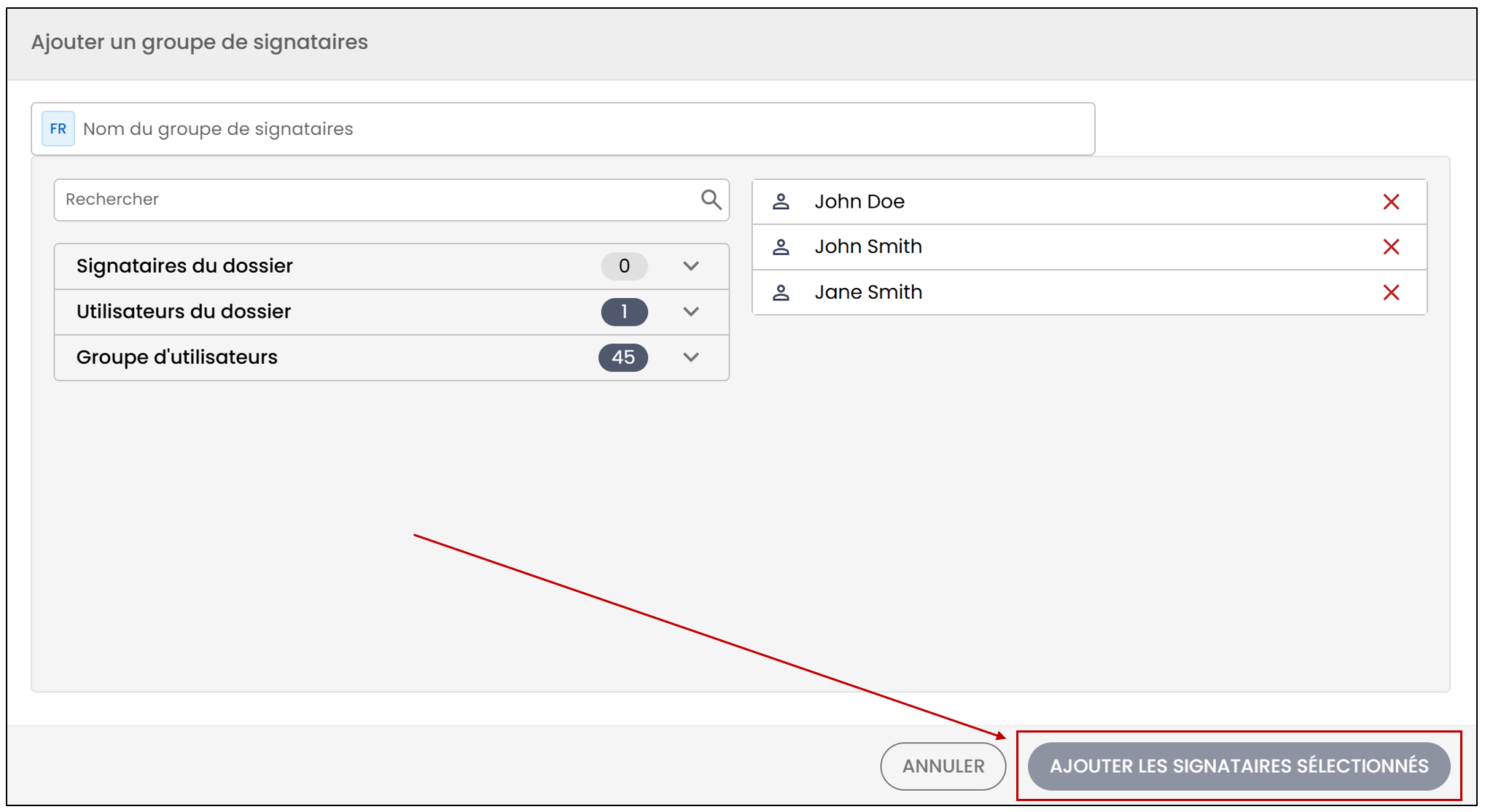Open the Signataires du dossier section
The image size is (1485, 812).
[391, 266]
